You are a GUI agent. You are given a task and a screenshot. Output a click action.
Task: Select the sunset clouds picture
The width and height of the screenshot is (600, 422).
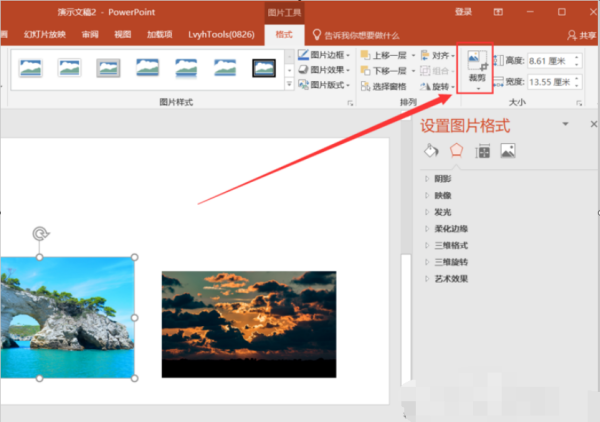coord(249,324)
